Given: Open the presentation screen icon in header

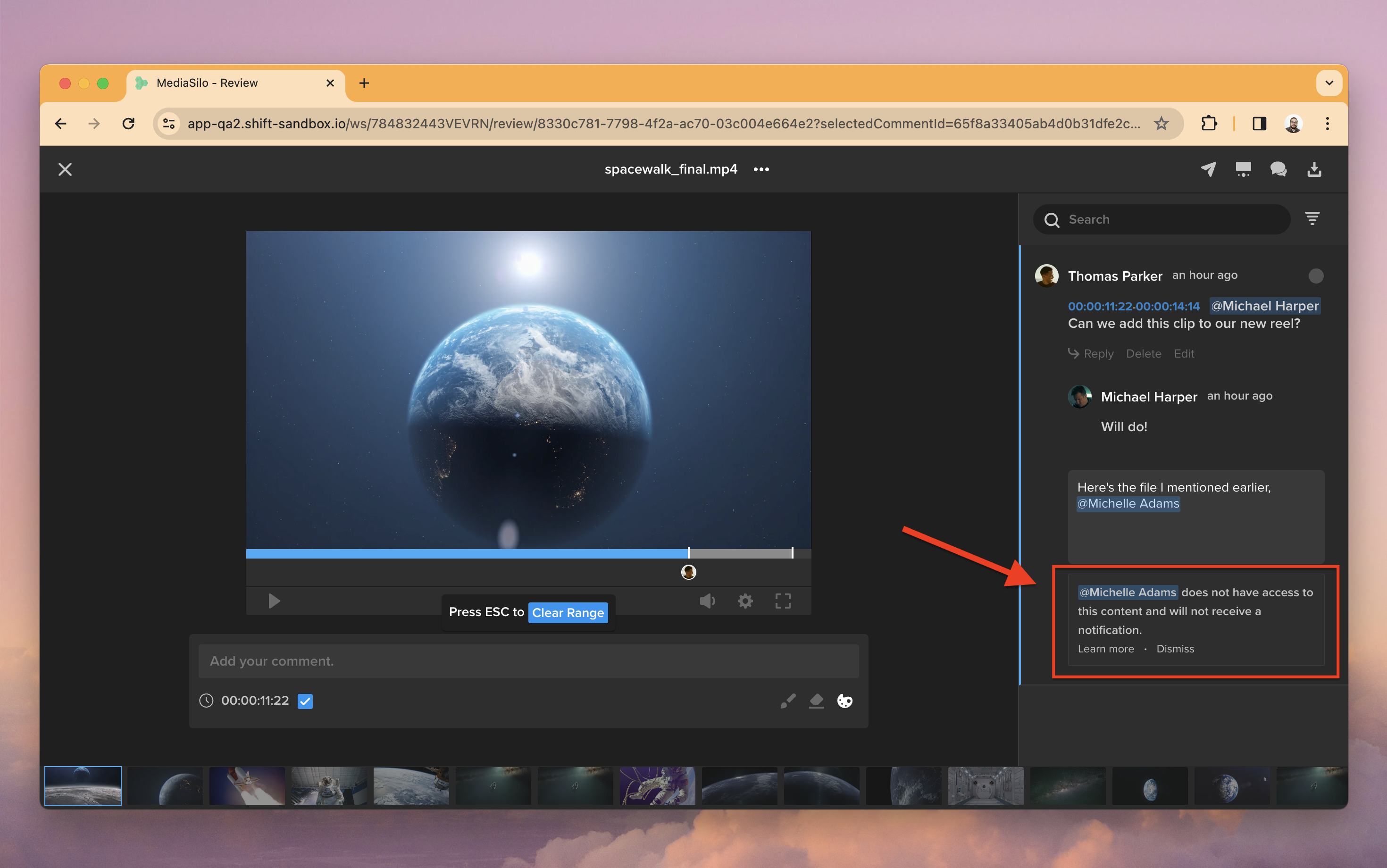Looking at the screenshot, I should (x=1243, y=169).
